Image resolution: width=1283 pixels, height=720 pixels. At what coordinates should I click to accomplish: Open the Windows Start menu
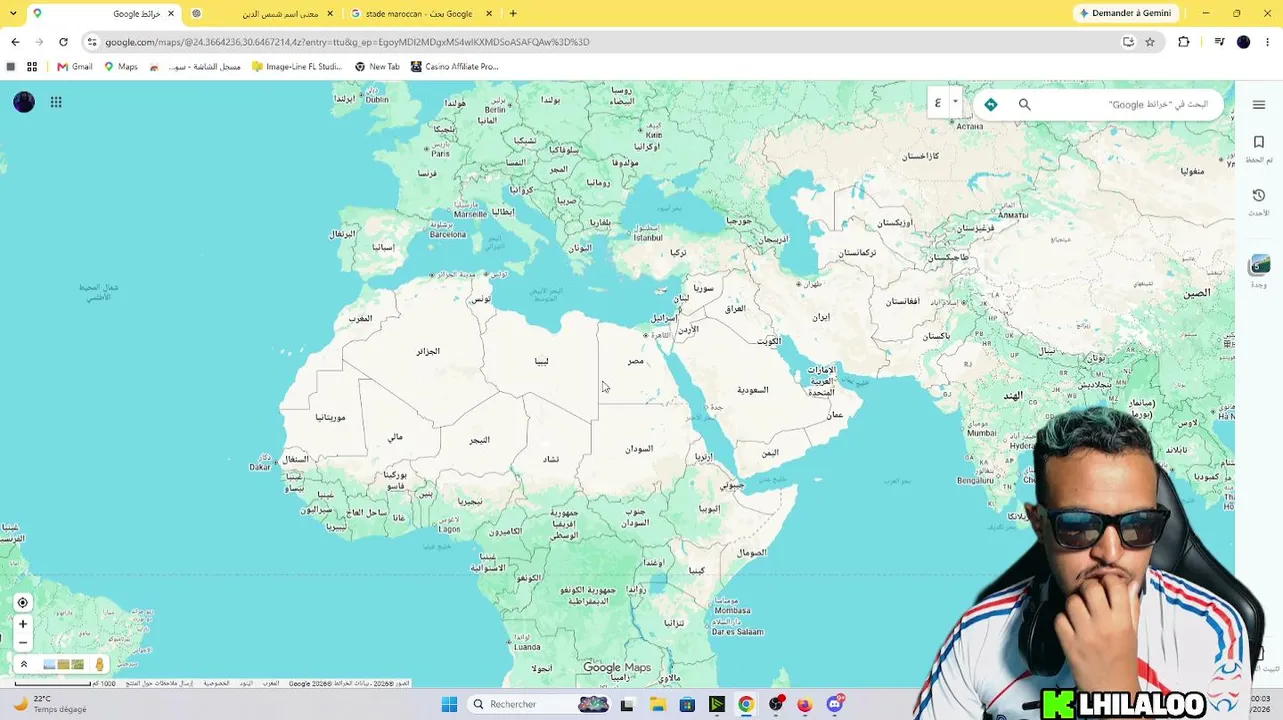(x=449, y=704)
